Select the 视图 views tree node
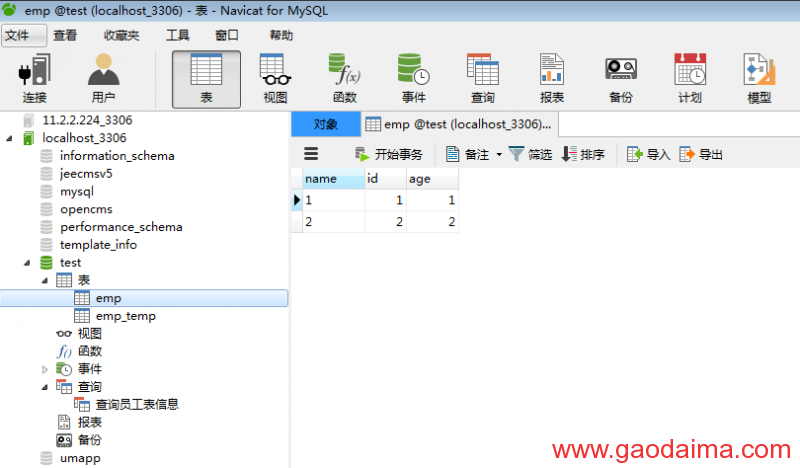This screenshot has height=468, width=800. pyautogui.click(x=89, y=334)
